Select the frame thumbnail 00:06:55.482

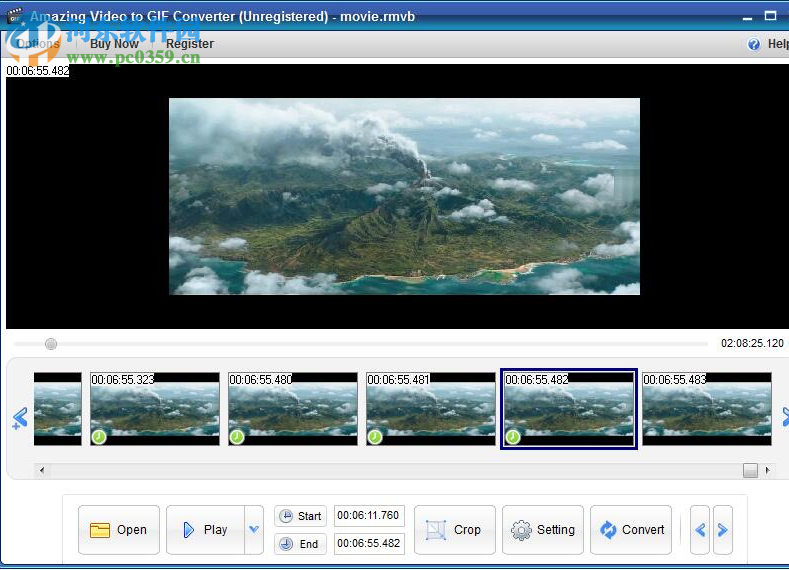[569, 409]
